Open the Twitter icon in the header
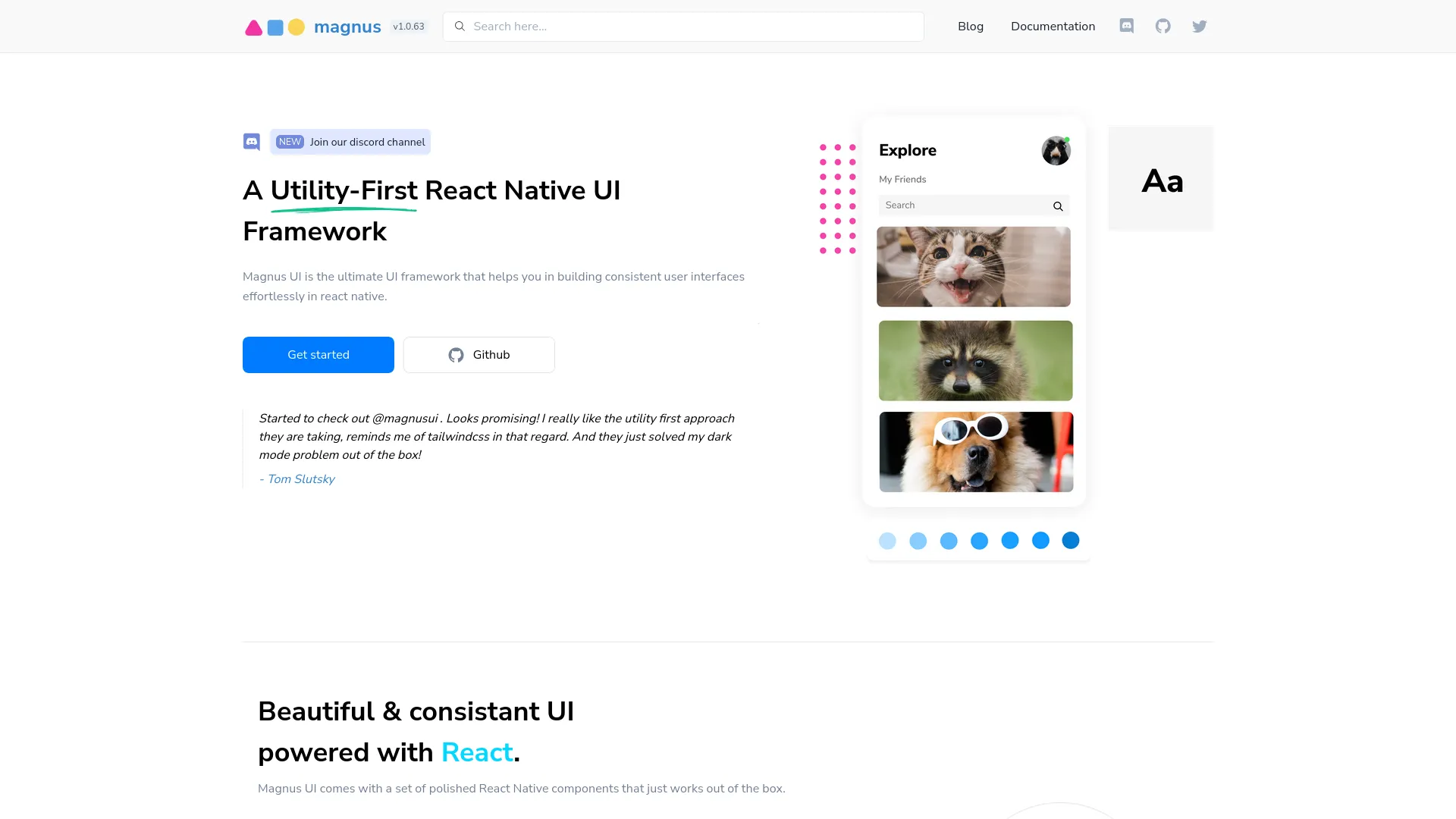This screenshot has height=819, width=1456. [x=1200, y=27]
